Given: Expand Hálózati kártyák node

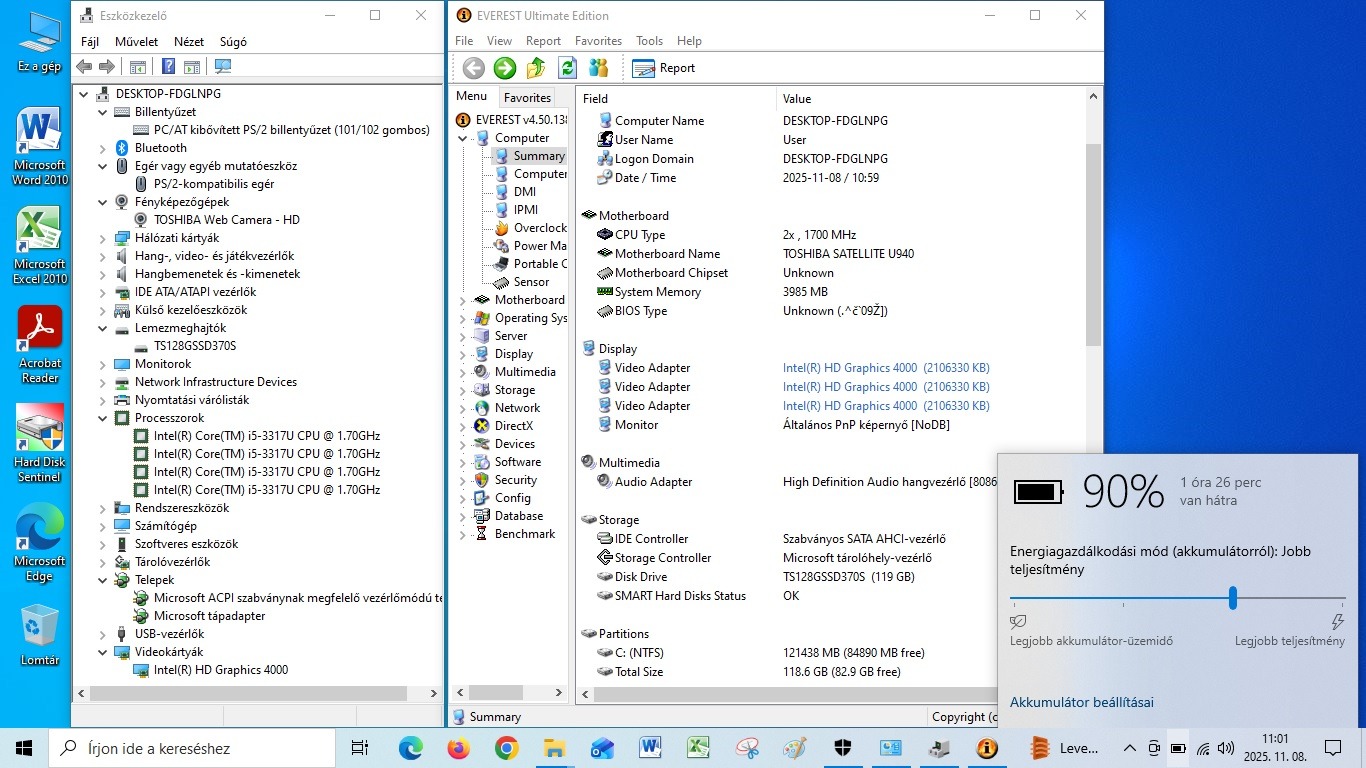Looking at the screenshot, I should [103, 238].
